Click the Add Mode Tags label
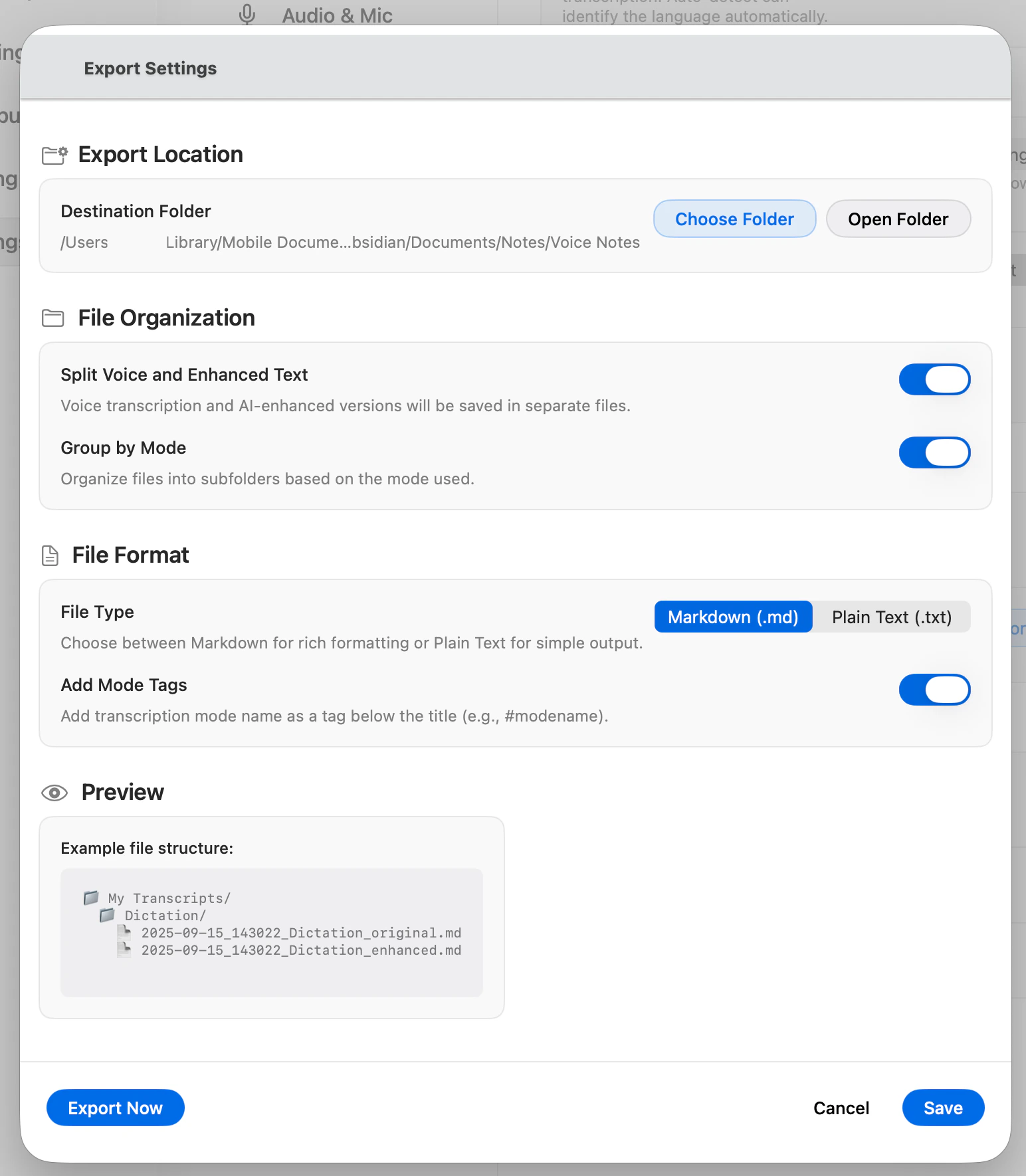This screenshot has height=1176, width=1026. tap(124, 685)
